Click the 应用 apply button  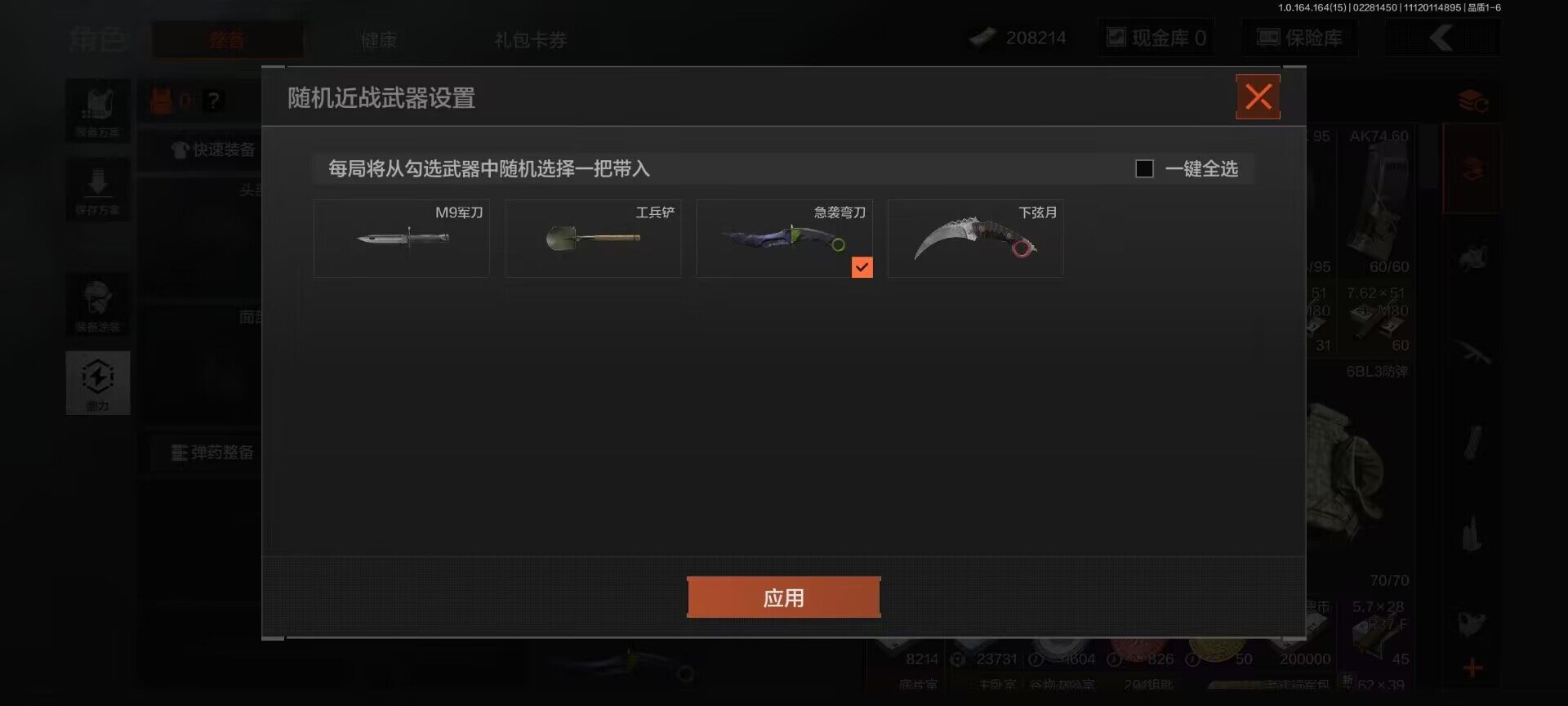pos(784,597)
